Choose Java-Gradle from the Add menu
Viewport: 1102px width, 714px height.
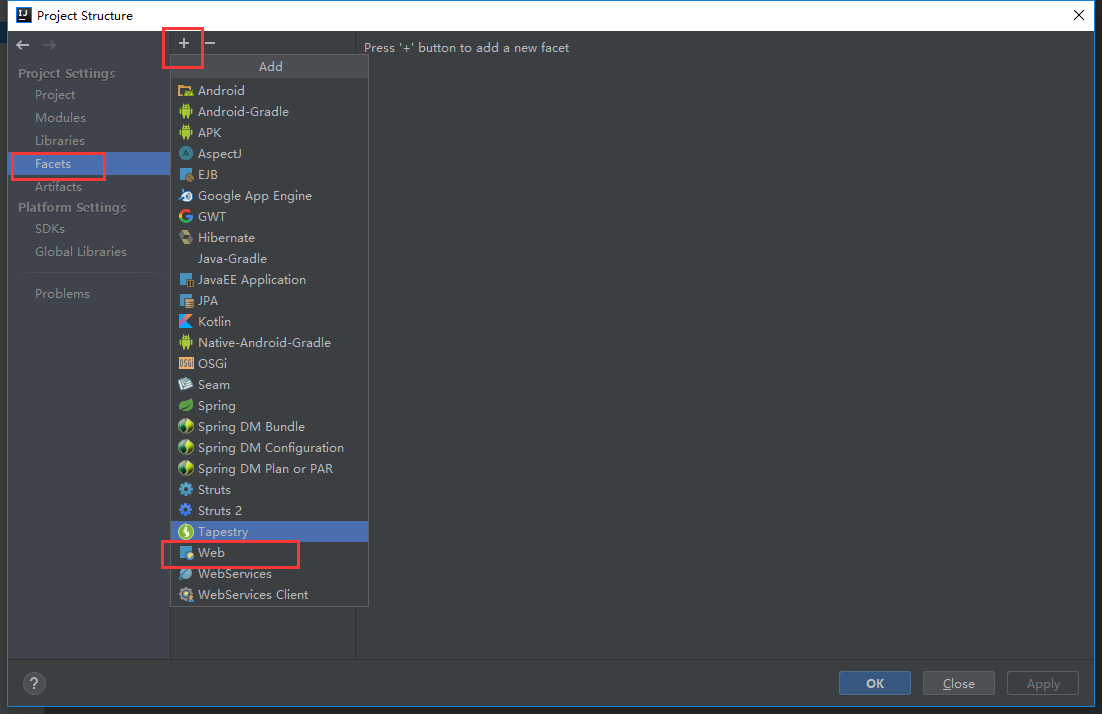[x=269, y=259]
